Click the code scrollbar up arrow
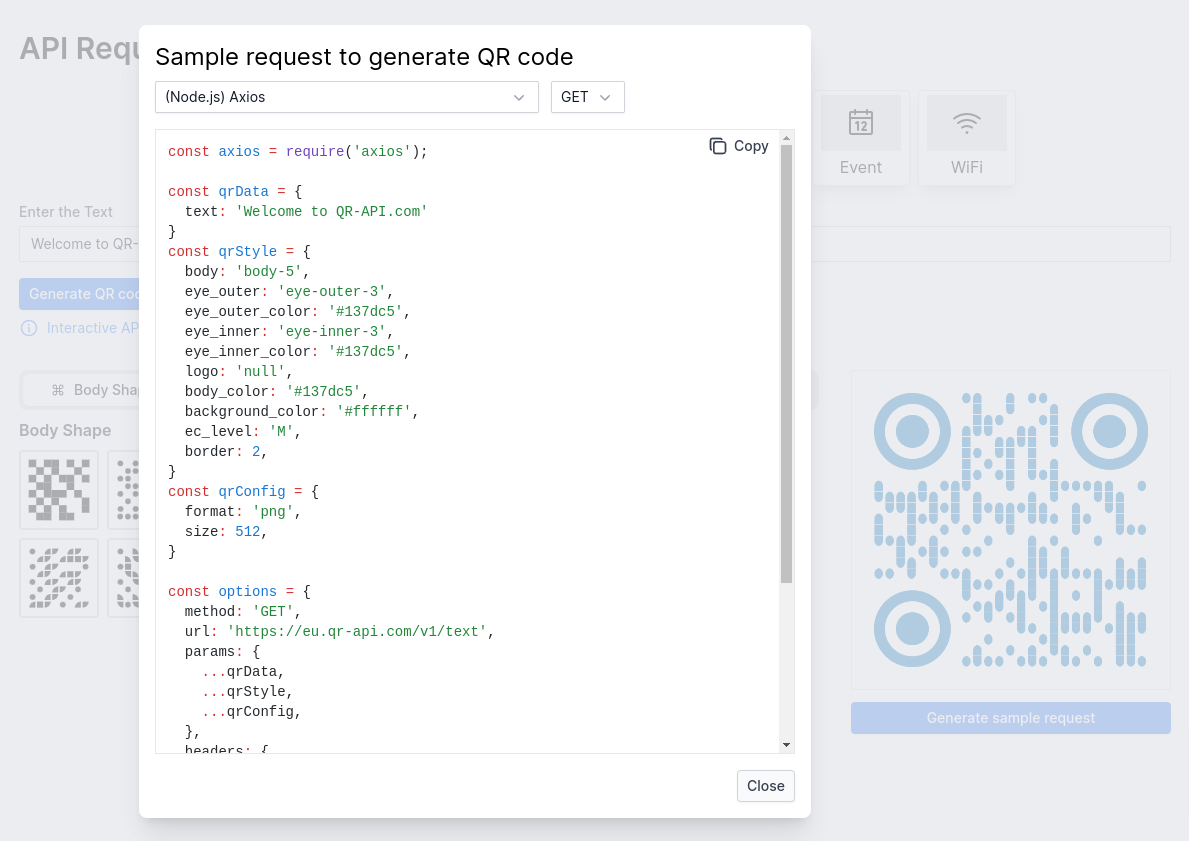The image size is (1189, 841). 786,137
